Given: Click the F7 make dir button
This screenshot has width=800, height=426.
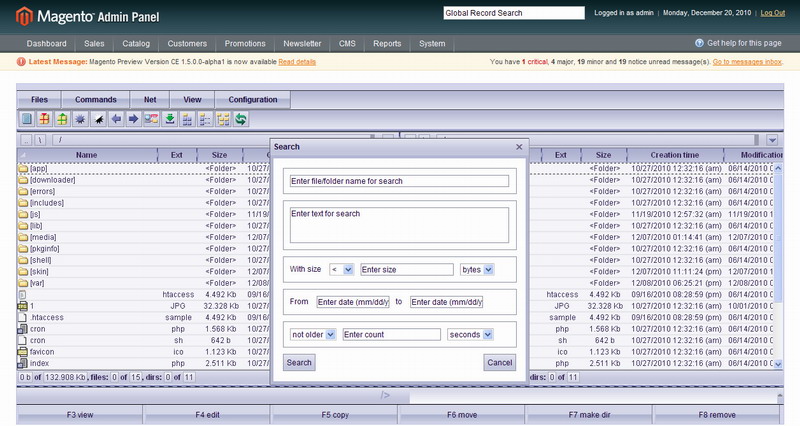Looking at the screenshot, I should (589, 415).
